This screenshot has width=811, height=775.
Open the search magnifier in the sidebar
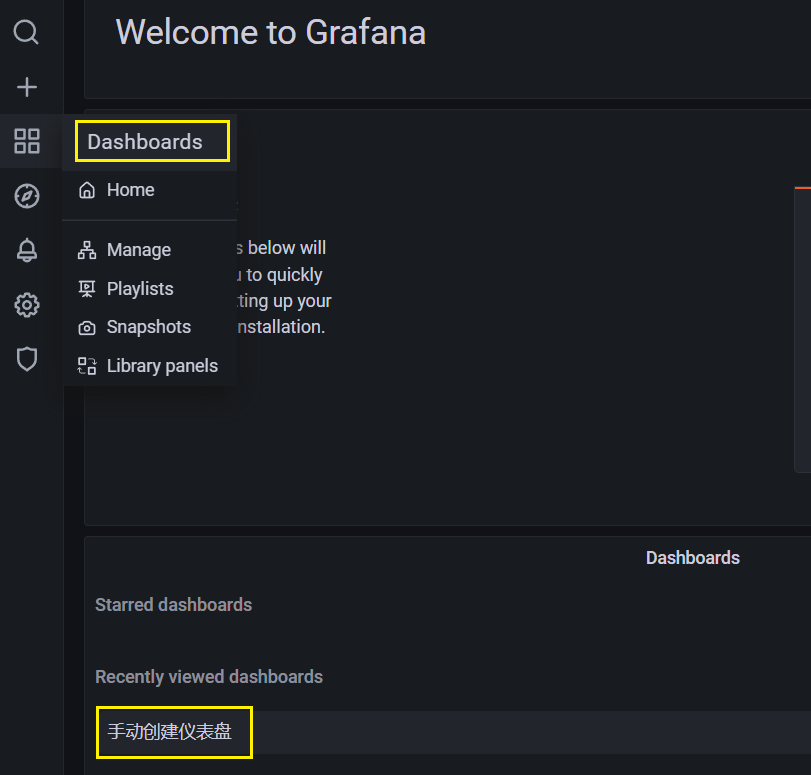[26, 32]
